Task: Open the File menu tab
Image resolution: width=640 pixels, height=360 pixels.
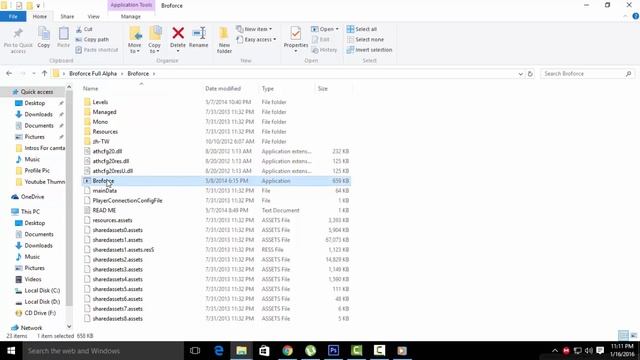Action: pyautogui.click(x=13, y=16)
